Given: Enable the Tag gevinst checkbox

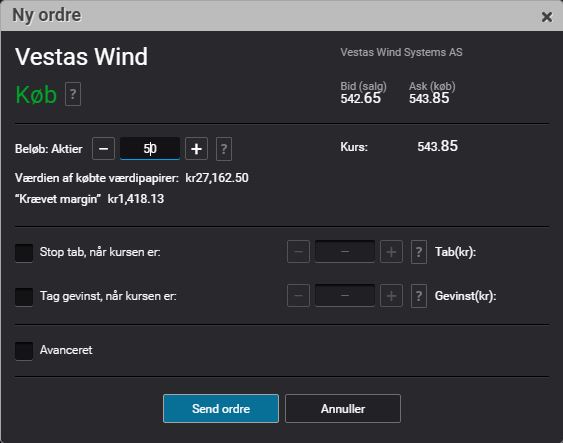Looking at the screenshot, I should [24, 297].
